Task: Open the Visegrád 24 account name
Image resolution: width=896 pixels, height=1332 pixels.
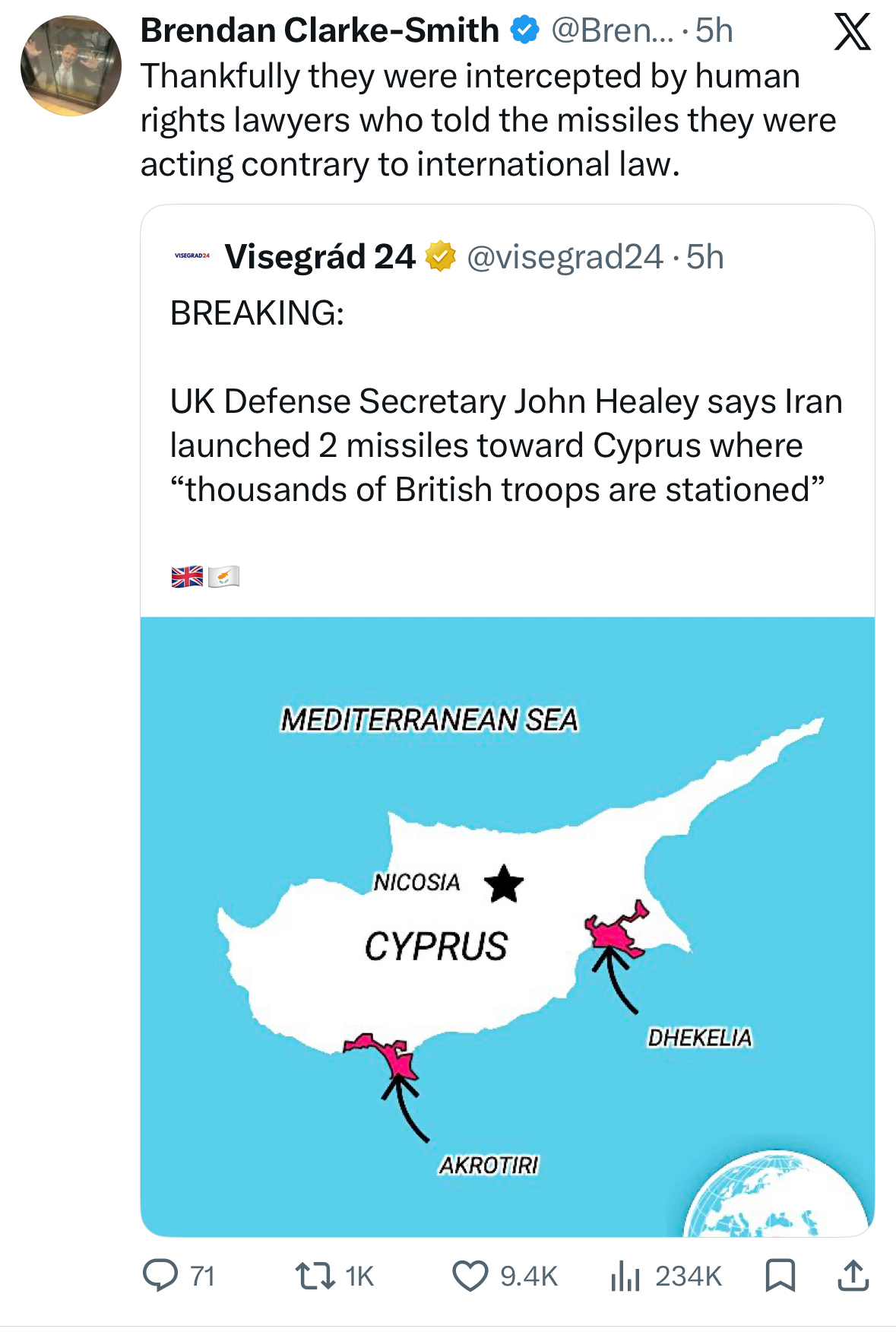Action: coord(320,257)
